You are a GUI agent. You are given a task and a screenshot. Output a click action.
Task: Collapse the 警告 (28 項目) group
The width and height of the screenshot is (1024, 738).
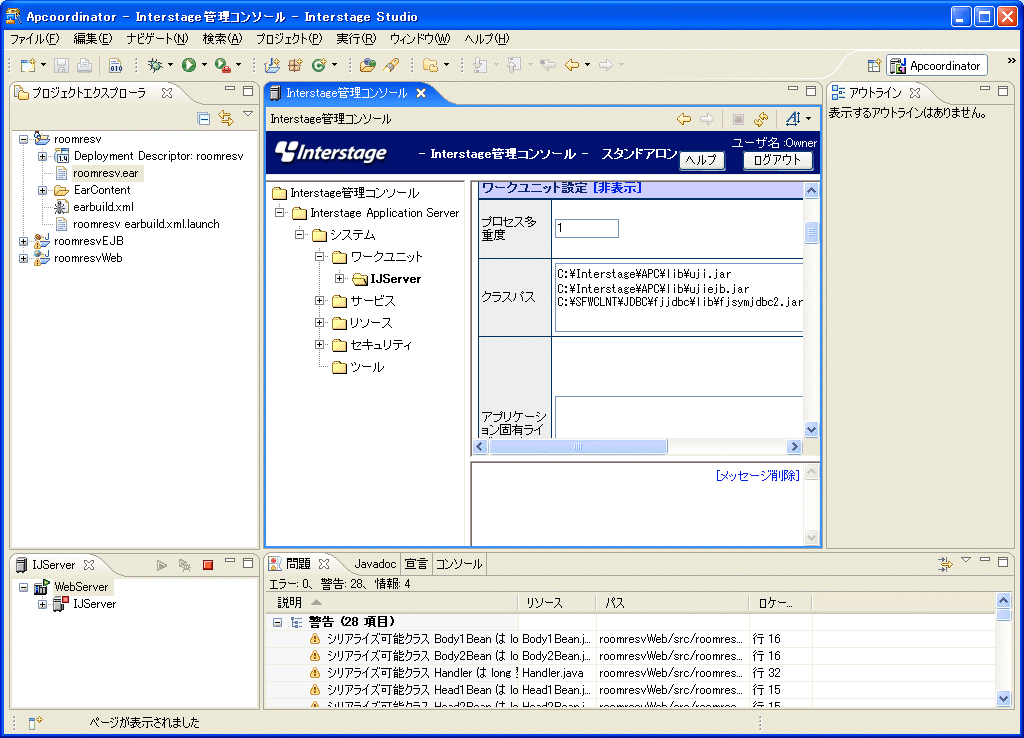(x=278, y=622)
